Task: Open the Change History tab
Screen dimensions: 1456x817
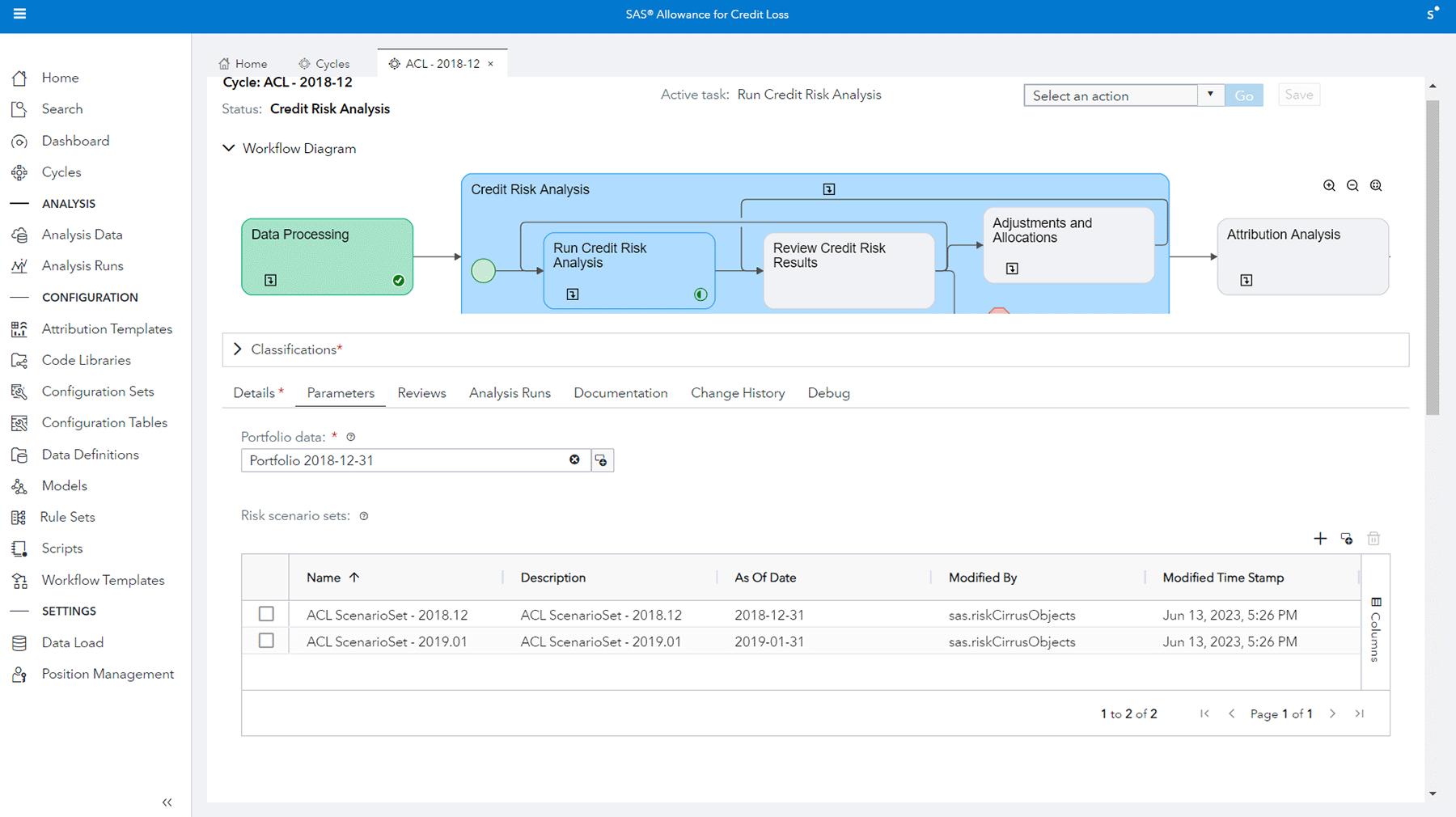Action: 738,393
